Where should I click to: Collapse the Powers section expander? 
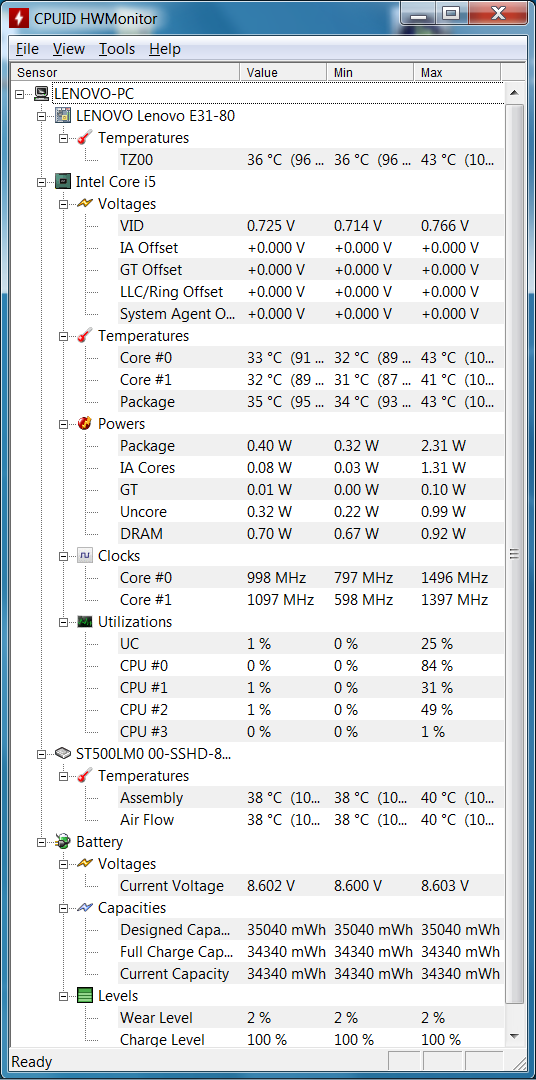tap(64, 424)
